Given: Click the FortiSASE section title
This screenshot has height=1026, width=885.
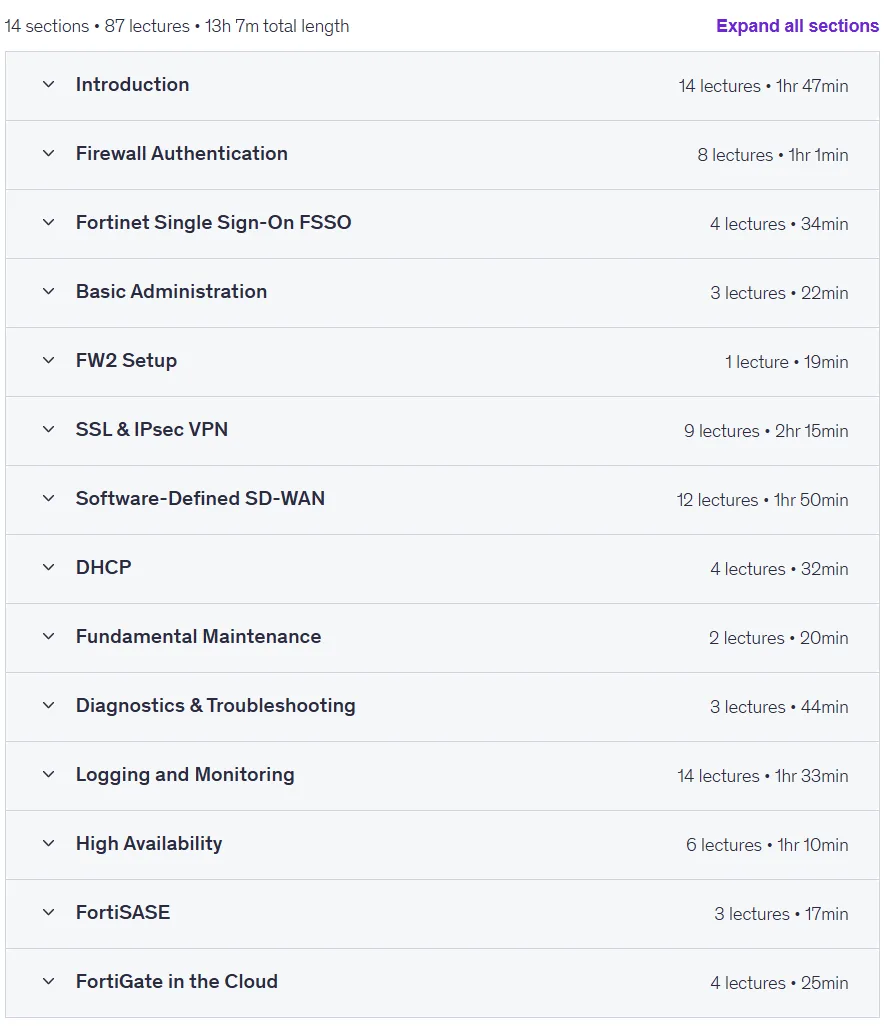Looking at the screenshot, I should pyautogui.click(x=123, y=912).
